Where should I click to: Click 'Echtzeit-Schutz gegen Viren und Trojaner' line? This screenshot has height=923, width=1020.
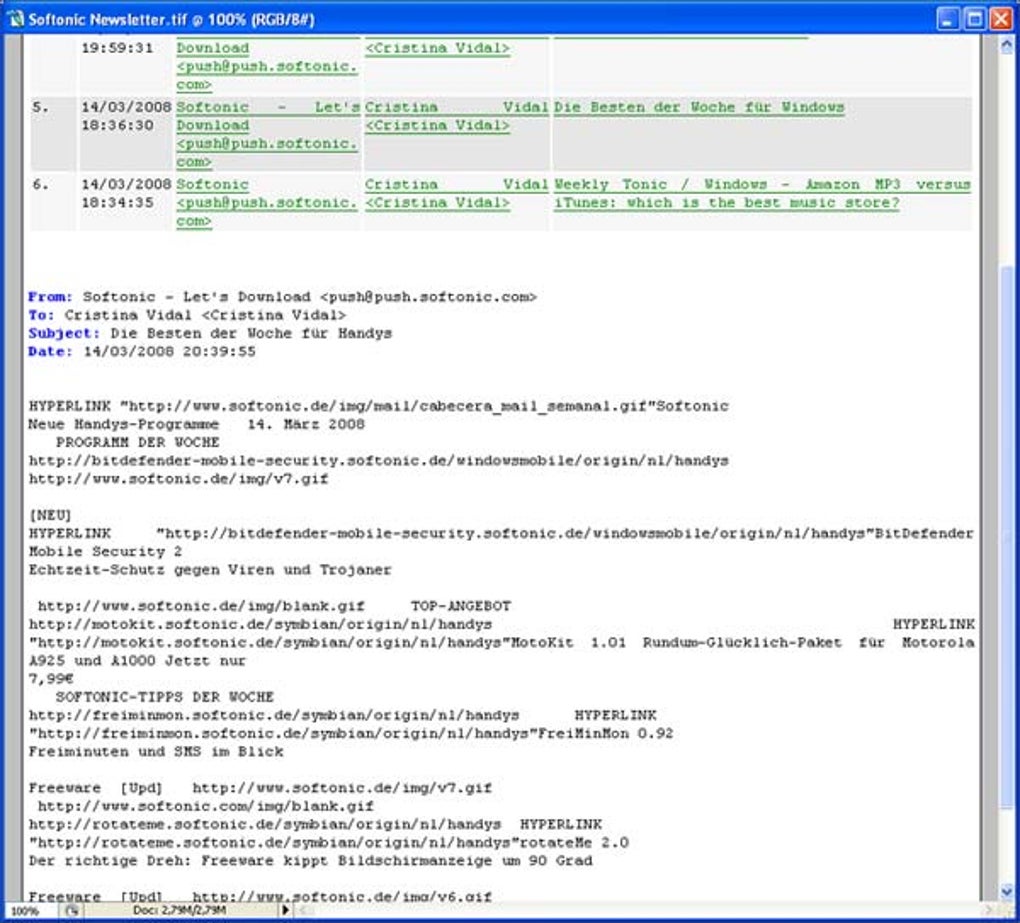pyautogui.click(x=210, y=570)
